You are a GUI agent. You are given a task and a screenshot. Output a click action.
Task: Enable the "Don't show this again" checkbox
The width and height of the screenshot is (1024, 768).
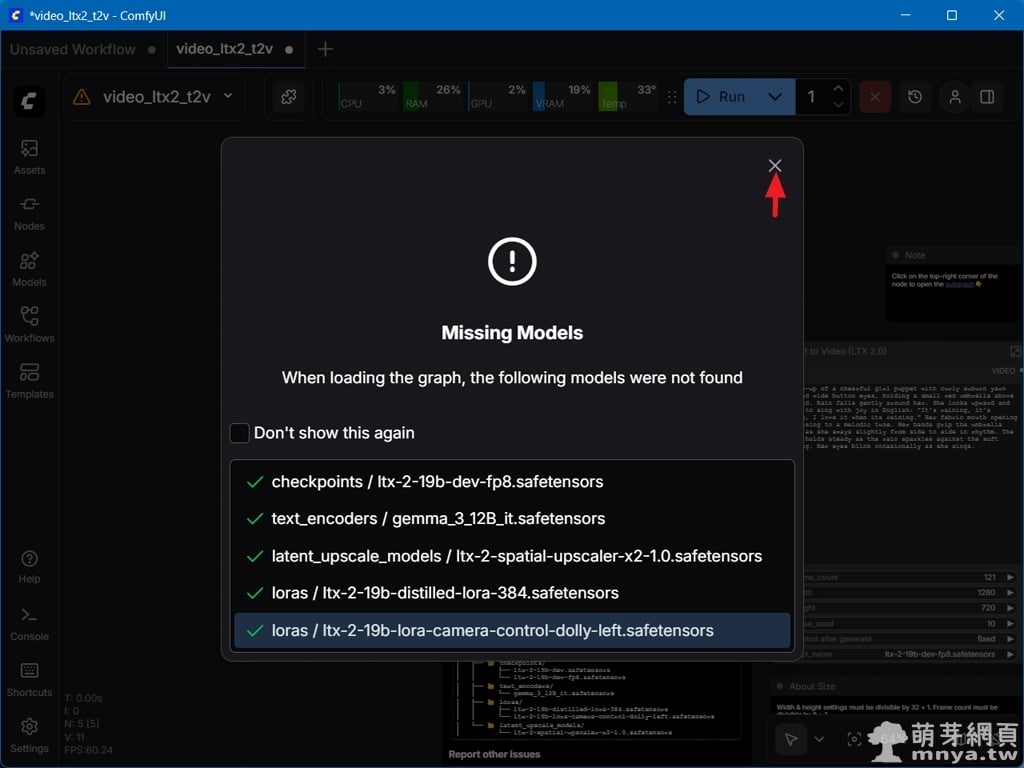click(240, 433)
